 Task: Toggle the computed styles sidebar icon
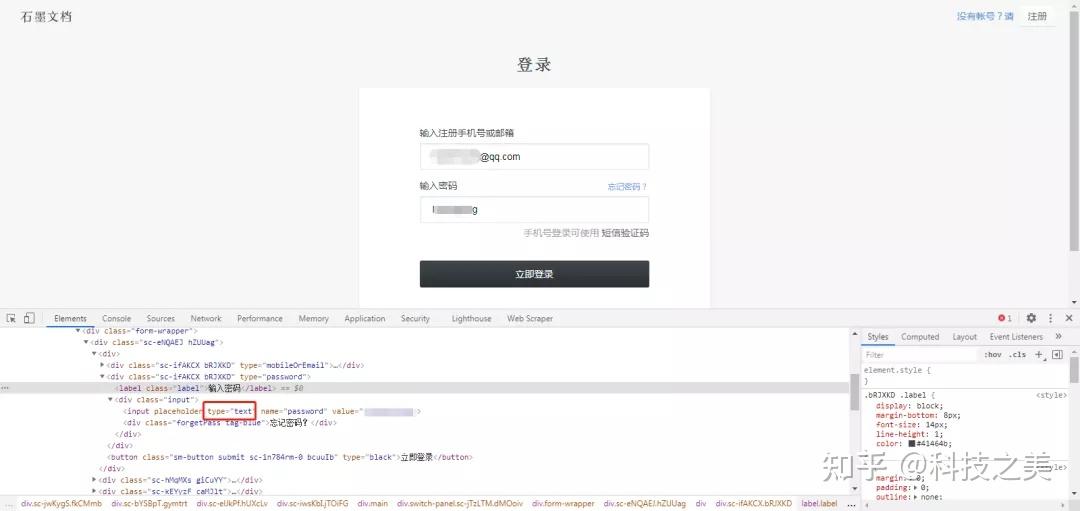click(1057, 355)
